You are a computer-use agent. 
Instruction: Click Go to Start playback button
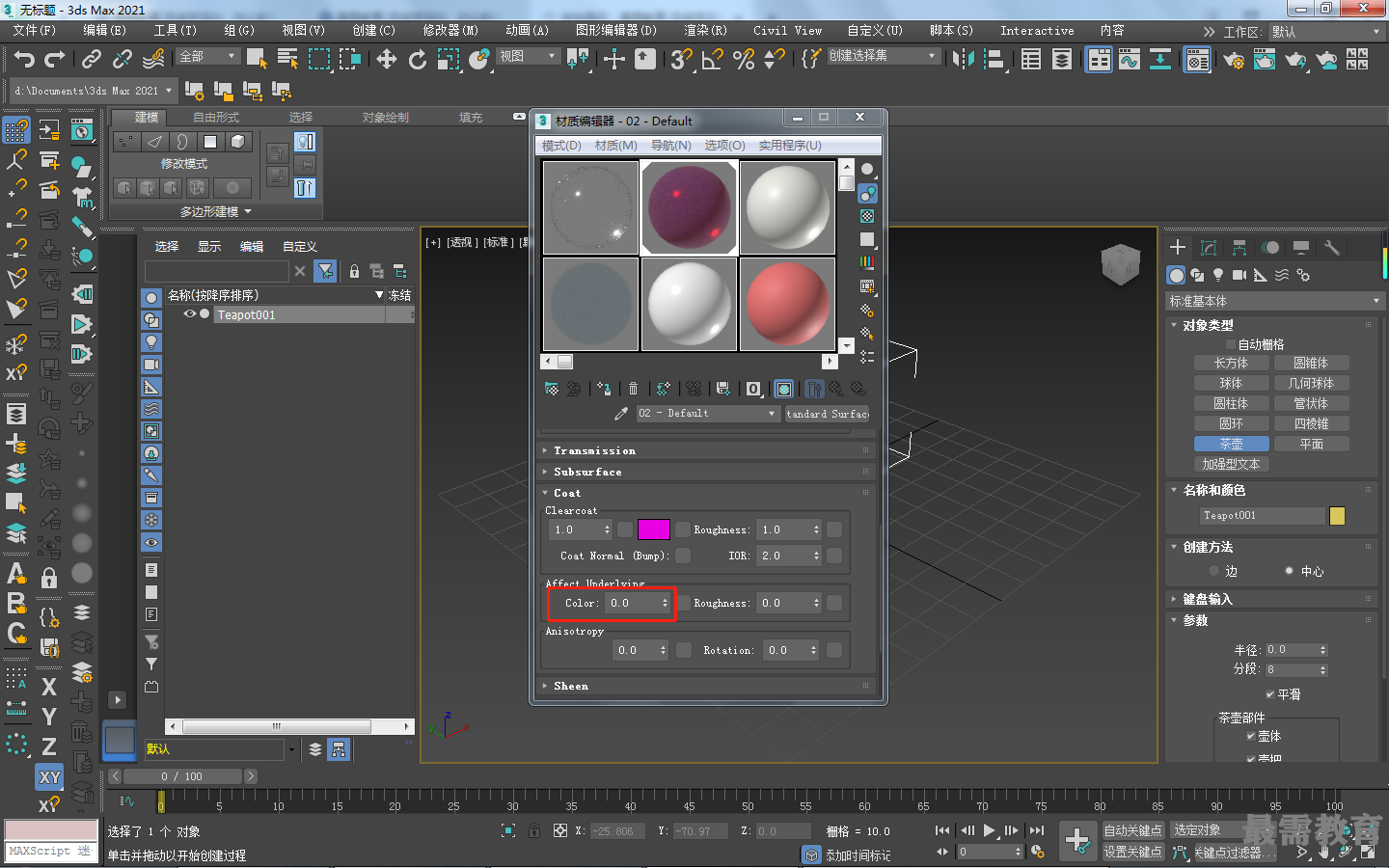point(942,830)
